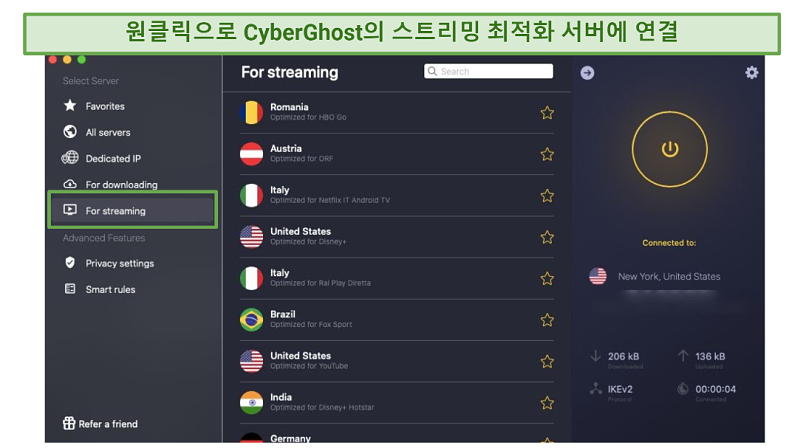Image resolution: width=806 pixels, height=448 pixels.
Task: Open Privacy settings shield icon
Action: [x=70, y=263]
